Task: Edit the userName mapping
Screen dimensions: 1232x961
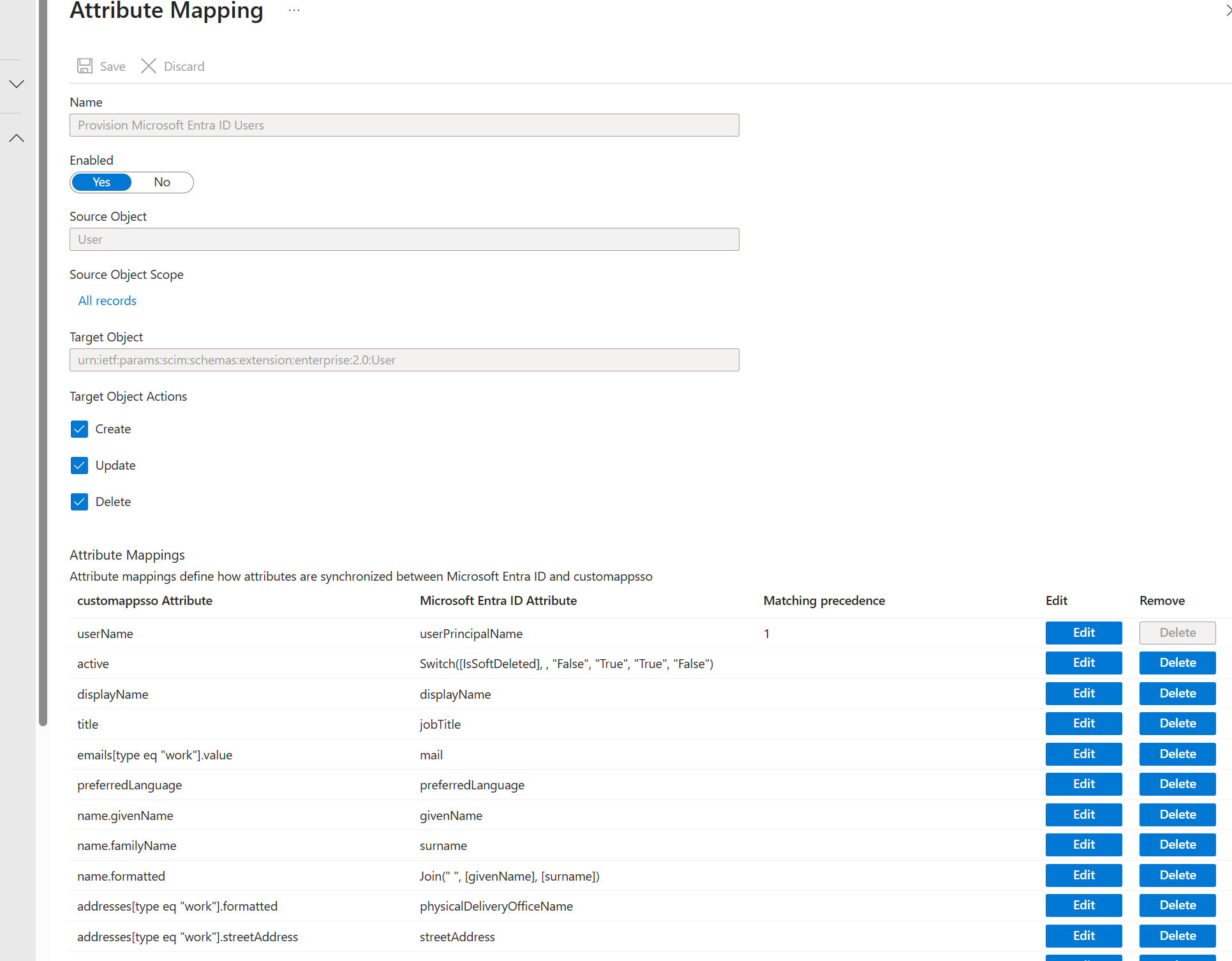Action: [1084, 633]
